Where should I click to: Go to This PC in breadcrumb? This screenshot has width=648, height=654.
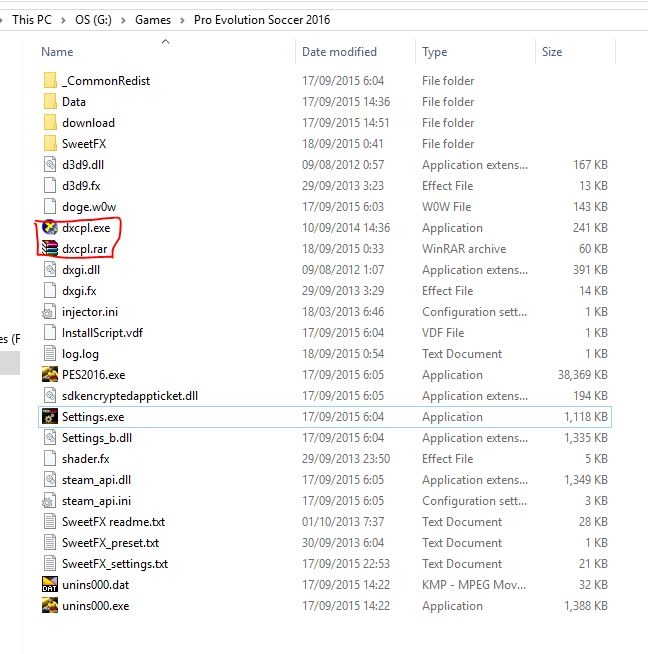pyautogui.click(x=32, y=20)
